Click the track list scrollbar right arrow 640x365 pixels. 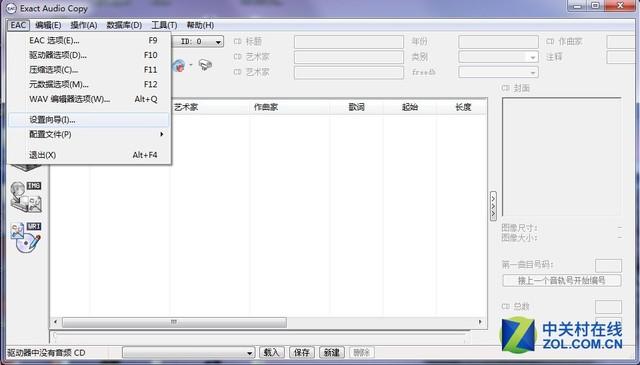pyautogui.click(x=480, y=322)
